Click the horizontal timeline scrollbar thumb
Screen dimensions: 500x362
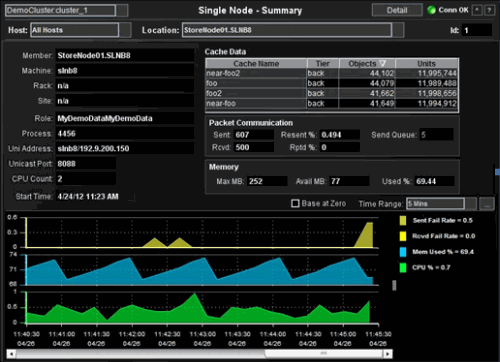click(324, 354)
